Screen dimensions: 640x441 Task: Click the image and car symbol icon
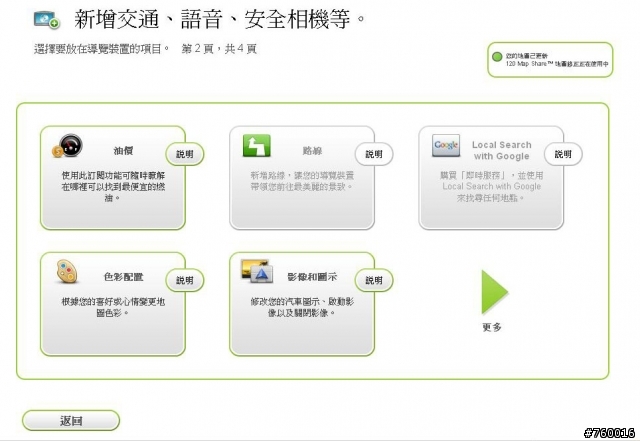tap(257, 271)
